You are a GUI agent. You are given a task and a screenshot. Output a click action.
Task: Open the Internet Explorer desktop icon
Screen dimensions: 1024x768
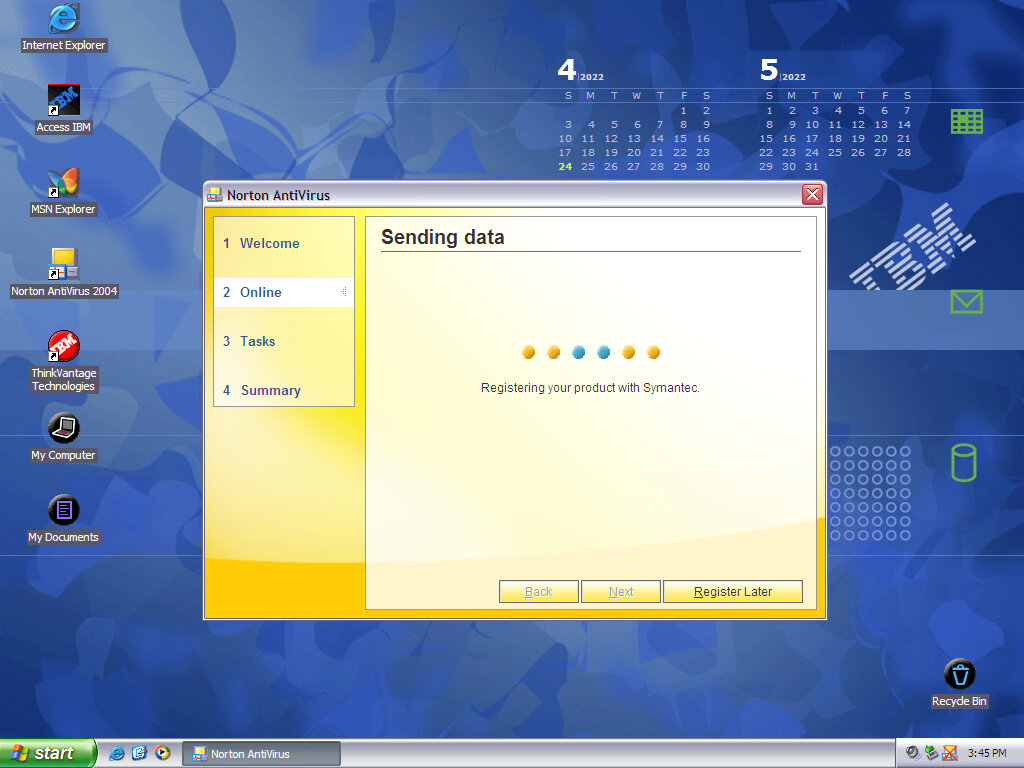(64, 19)
